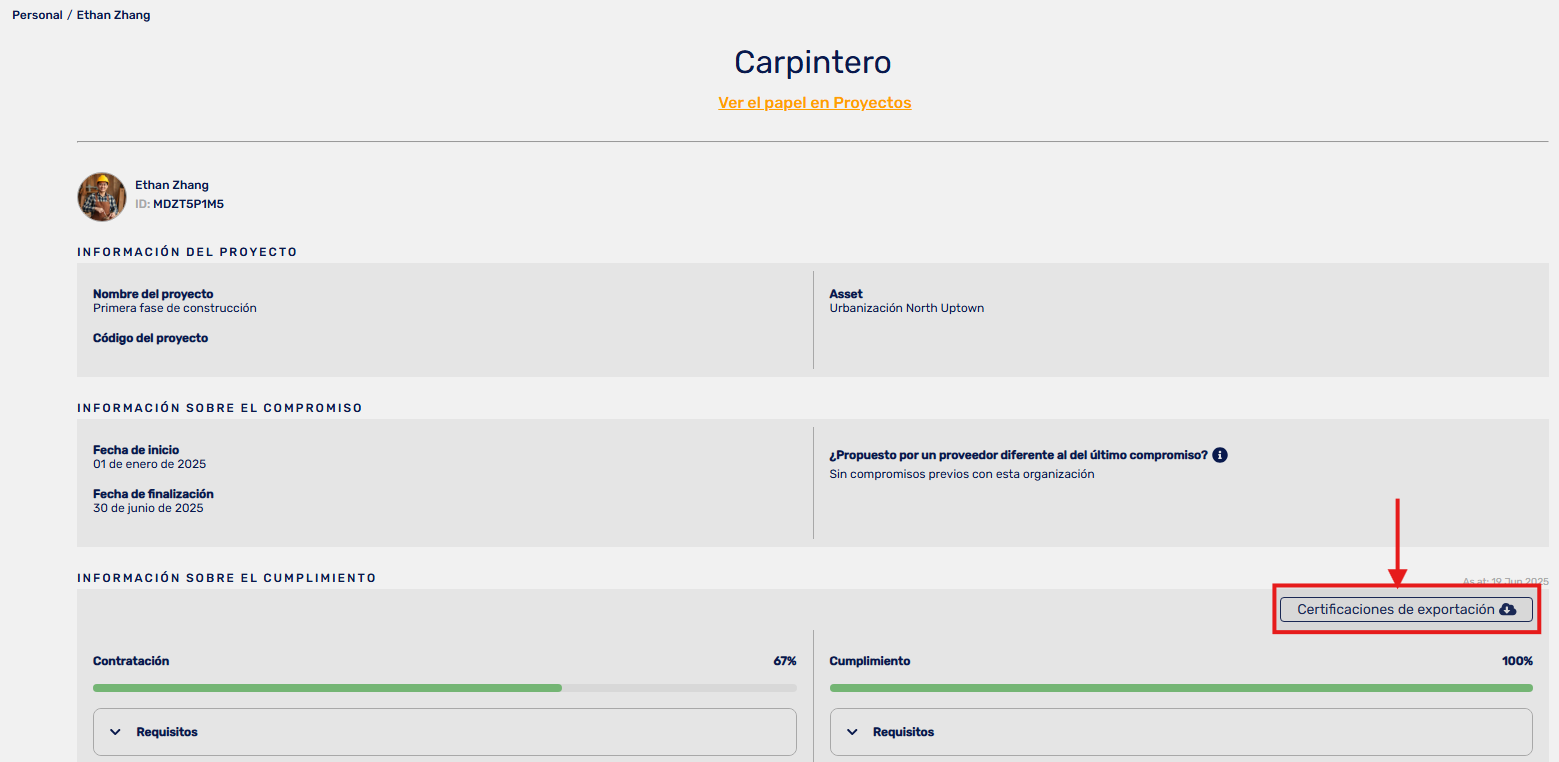
Task: Click the Contratación progress bar
Action: click(444, 688)
